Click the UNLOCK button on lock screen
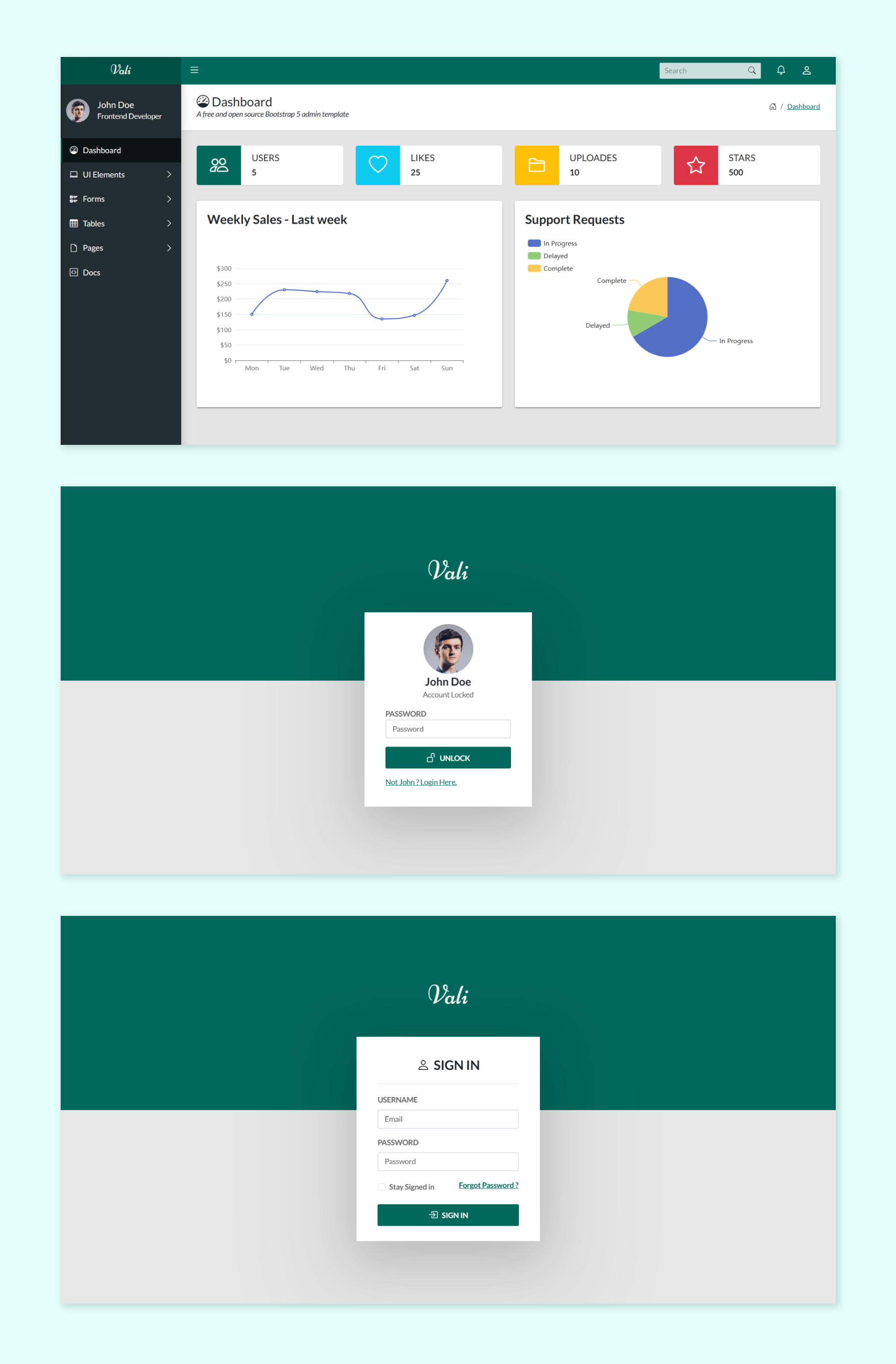Screen dimensions: 896x1364 click(448, 758)
